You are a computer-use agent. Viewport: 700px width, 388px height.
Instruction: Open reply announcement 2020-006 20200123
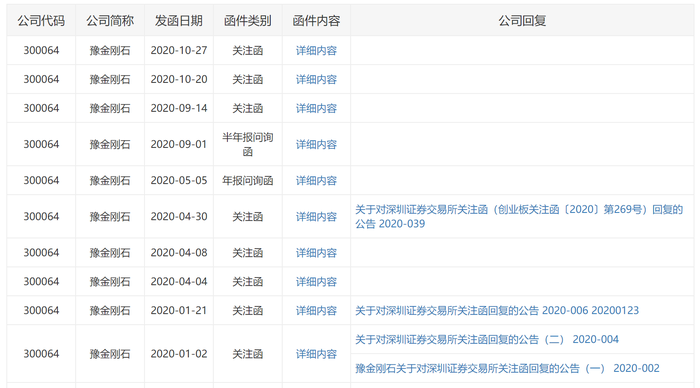coord(497,311)
